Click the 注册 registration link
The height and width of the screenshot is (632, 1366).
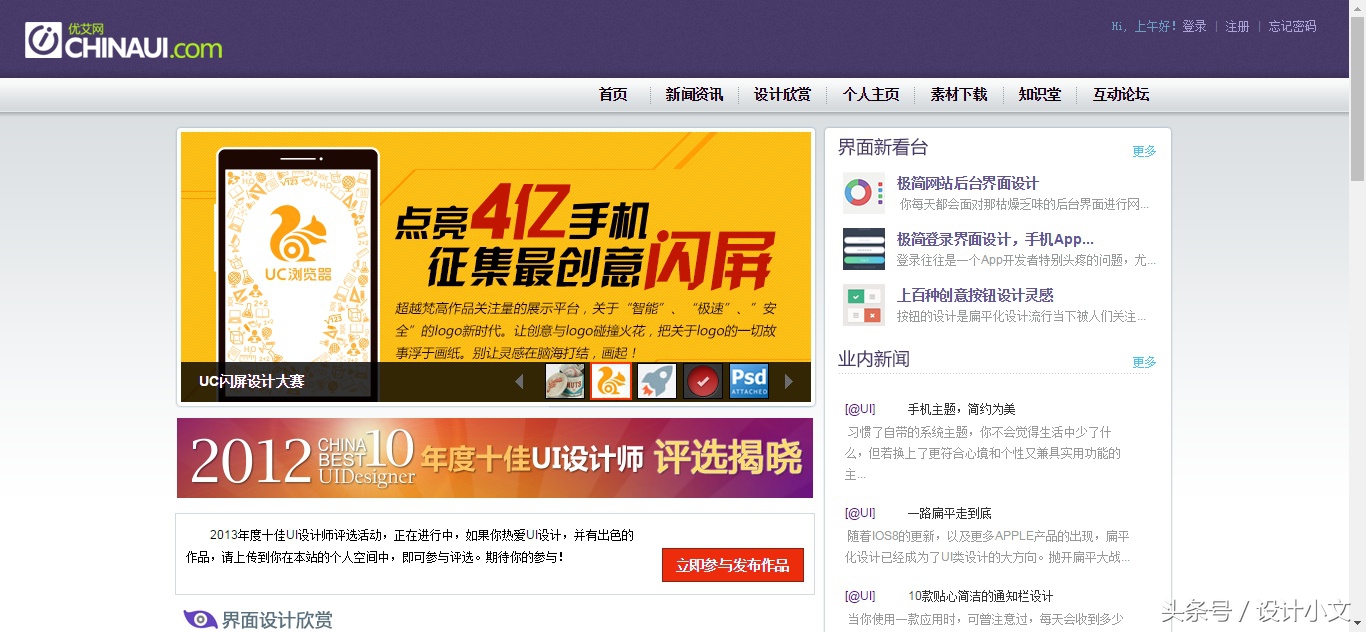tap(1237, 26)
